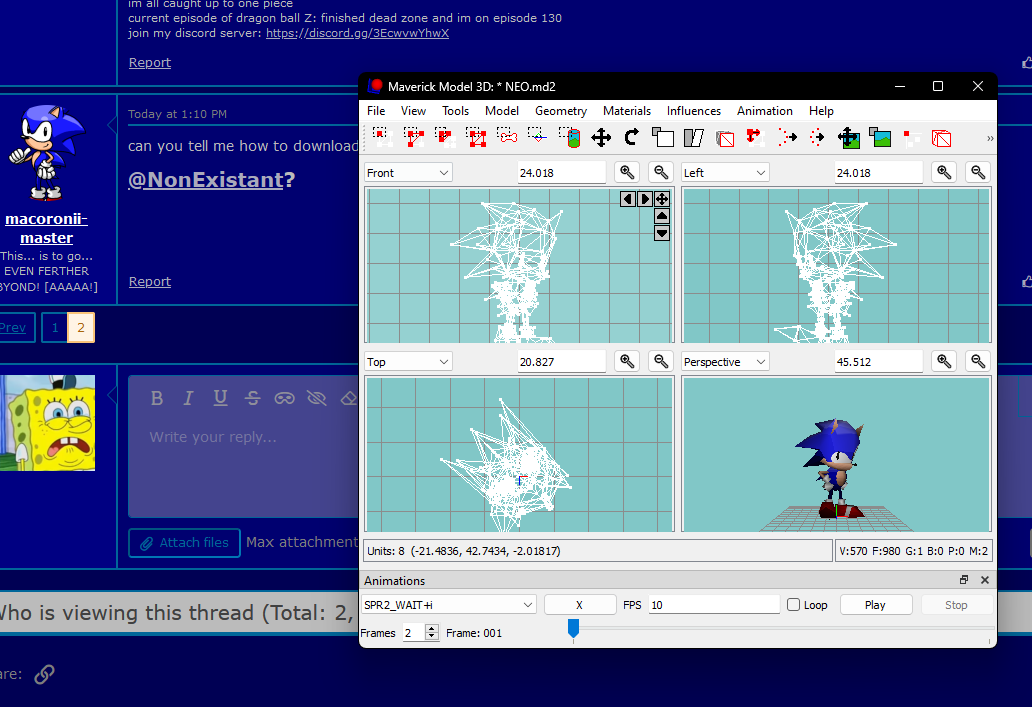The image size is (1032, 707).
Task: Zoom out on the Top viewport
Action: (x=661, y=361)
